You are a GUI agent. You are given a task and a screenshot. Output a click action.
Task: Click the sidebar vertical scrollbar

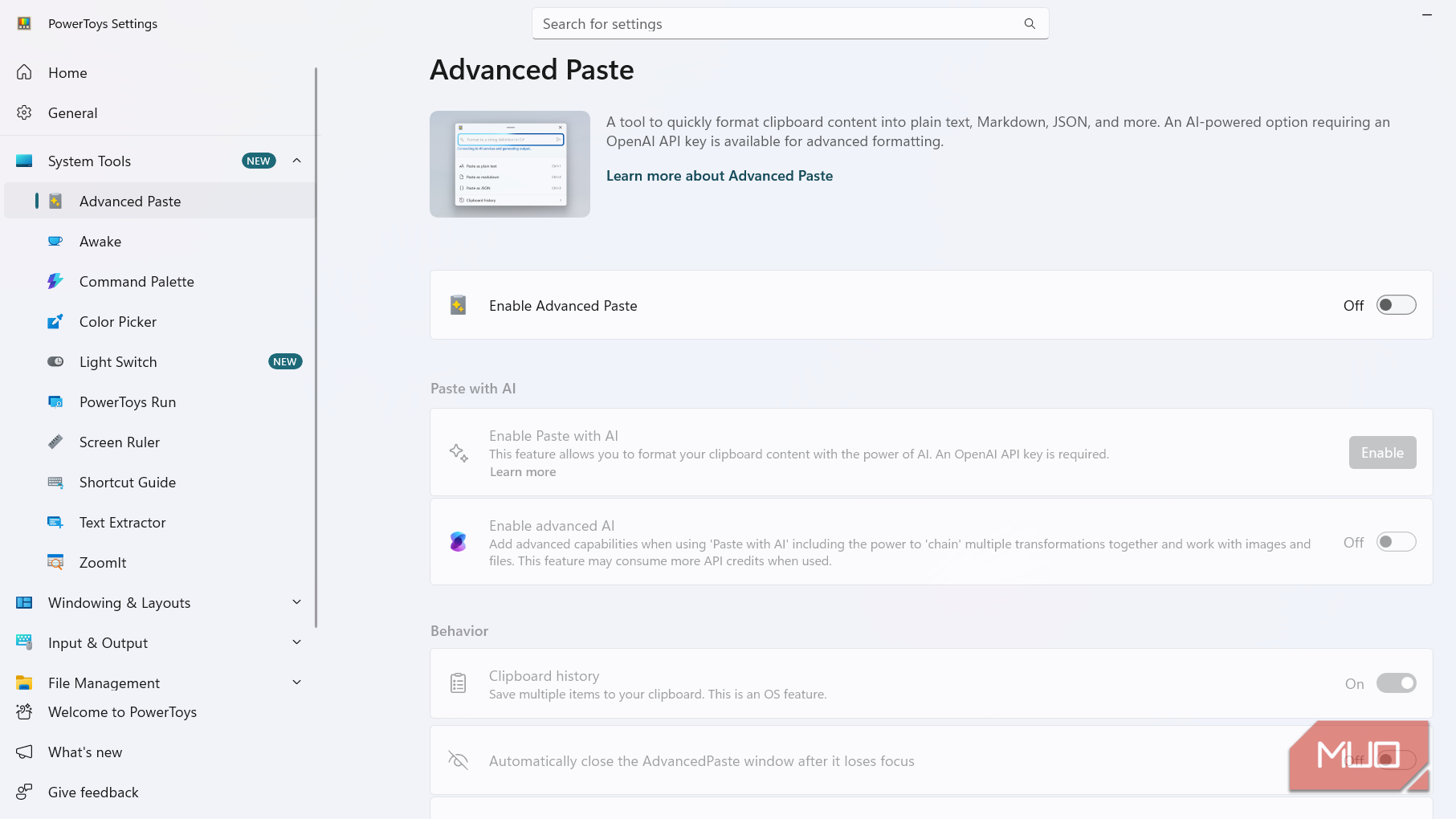coord(316,347)
